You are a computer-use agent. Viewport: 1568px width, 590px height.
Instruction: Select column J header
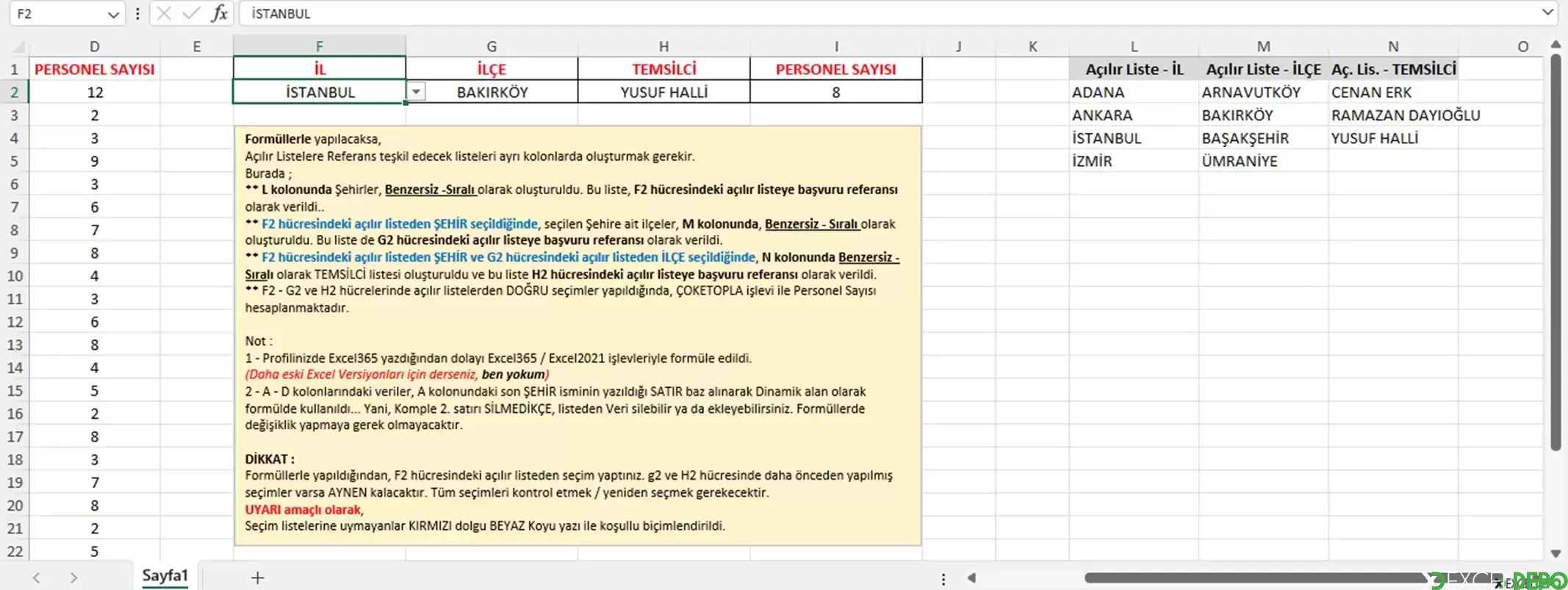click(959, 46)
